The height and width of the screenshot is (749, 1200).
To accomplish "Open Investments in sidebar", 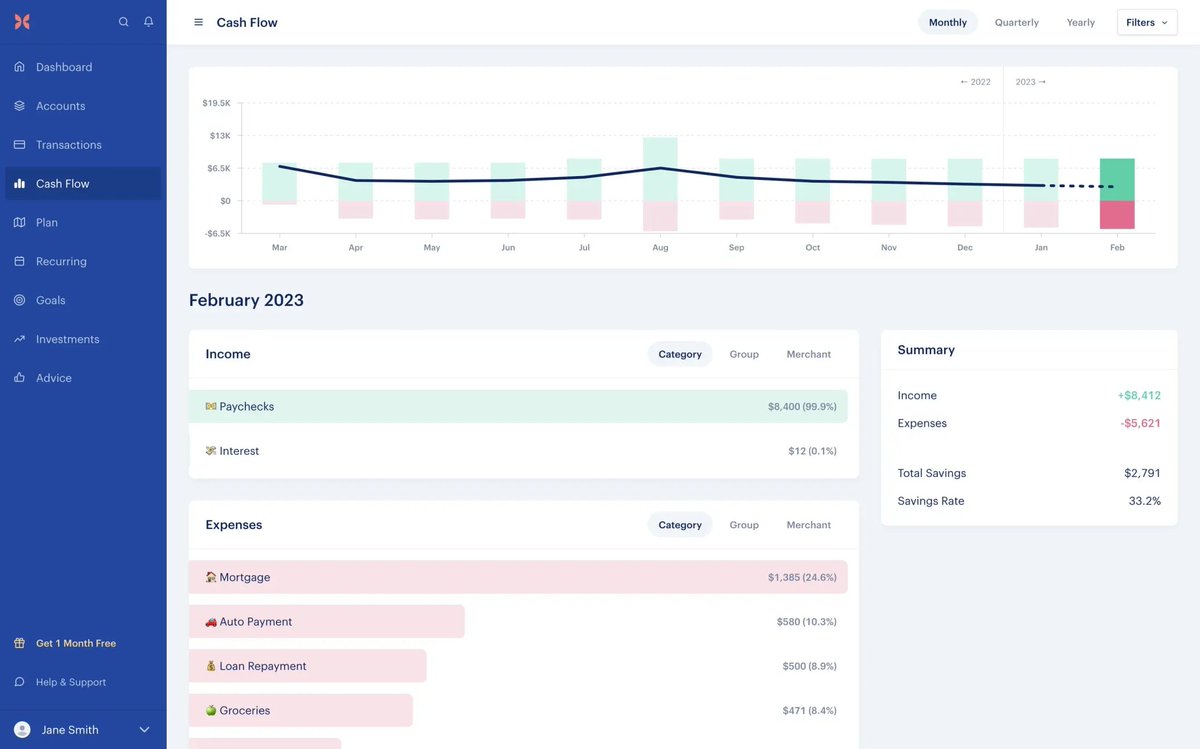I will click(83, 339).
